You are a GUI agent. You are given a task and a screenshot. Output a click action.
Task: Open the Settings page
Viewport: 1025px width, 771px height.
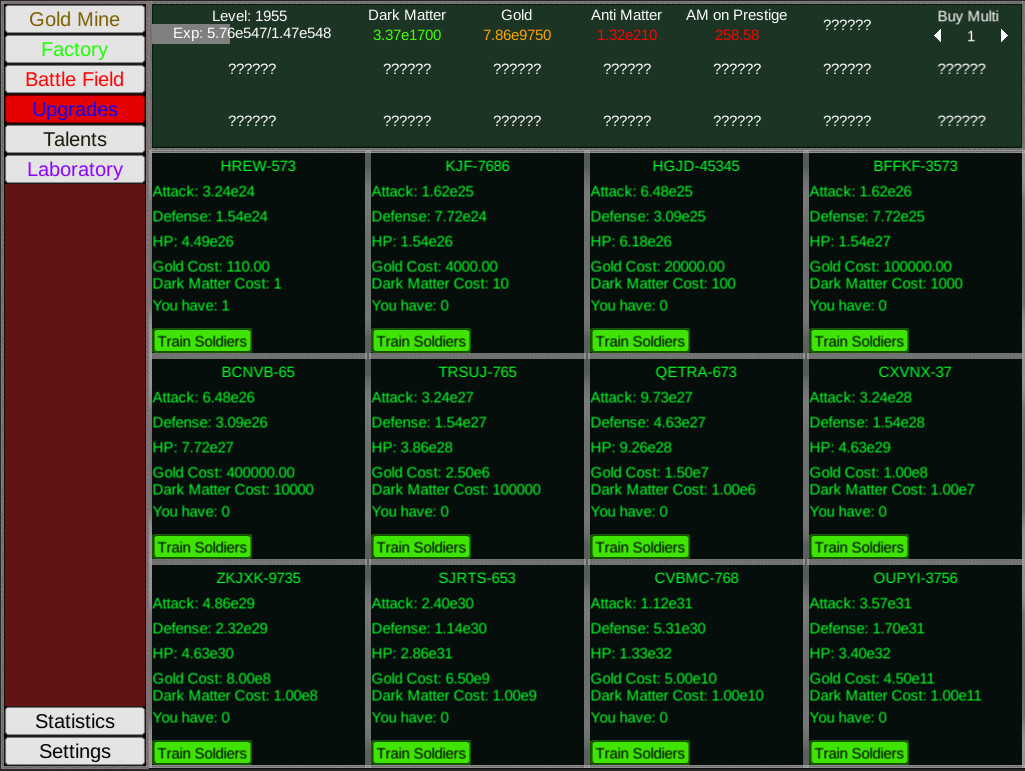[x=75, y=751]
